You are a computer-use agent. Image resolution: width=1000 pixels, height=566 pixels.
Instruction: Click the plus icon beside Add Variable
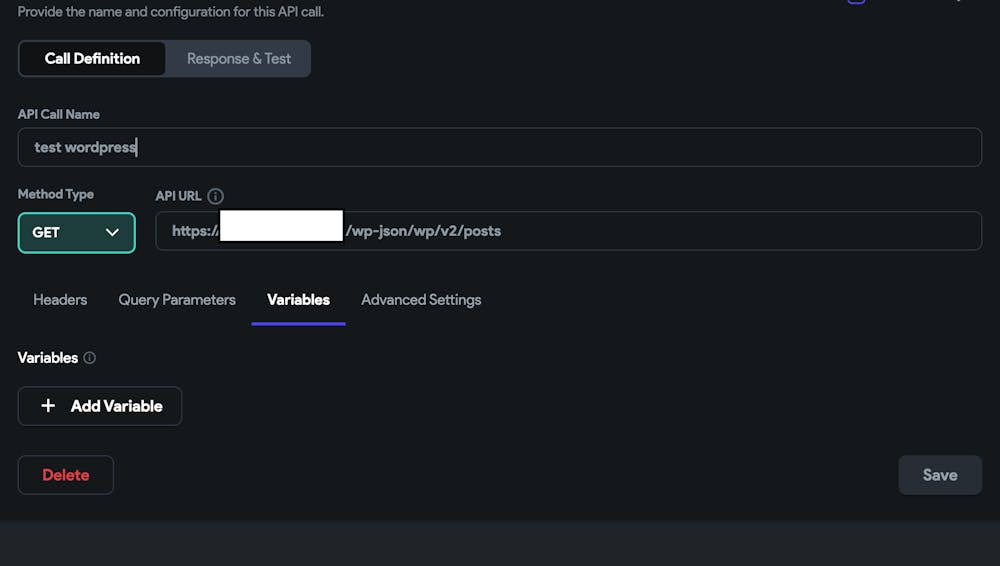click(48, 406)
